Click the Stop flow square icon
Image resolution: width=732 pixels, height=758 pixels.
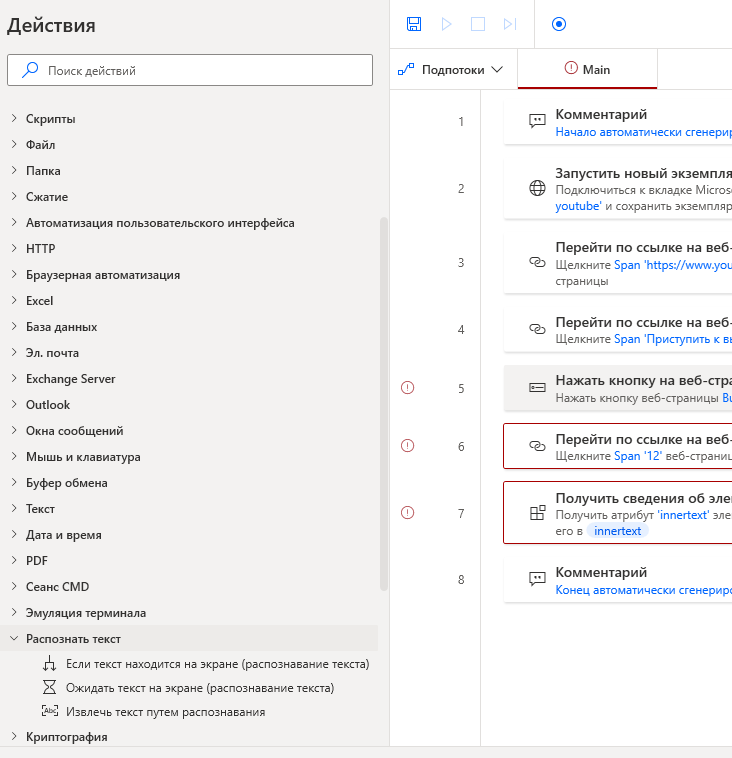(478, 24)
